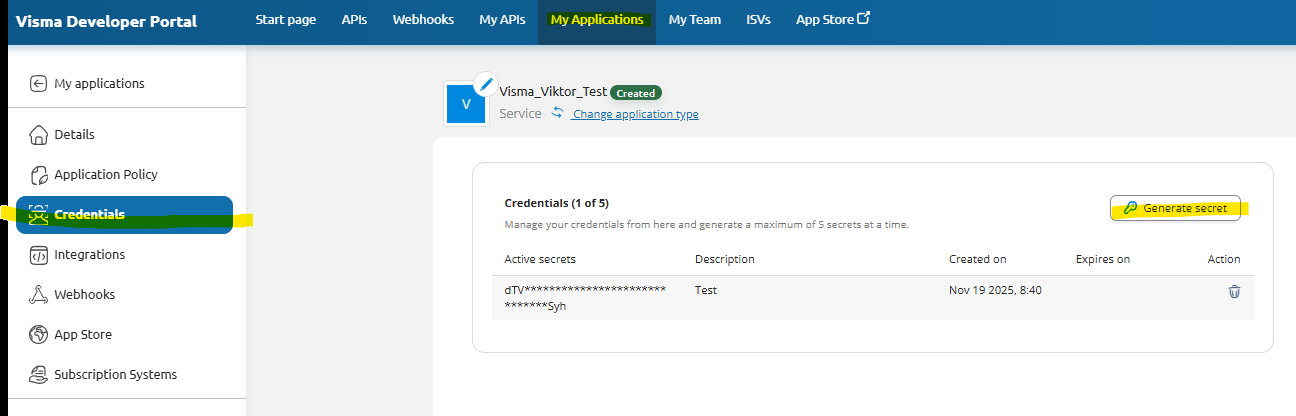Screen dimensions: 1296x416
Task: Click the Active secrets column header
Action: 540,259
